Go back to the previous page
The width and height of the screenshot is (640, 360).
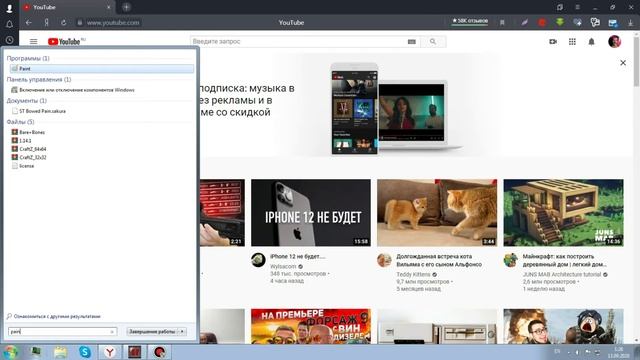click(x=29, y=22)
